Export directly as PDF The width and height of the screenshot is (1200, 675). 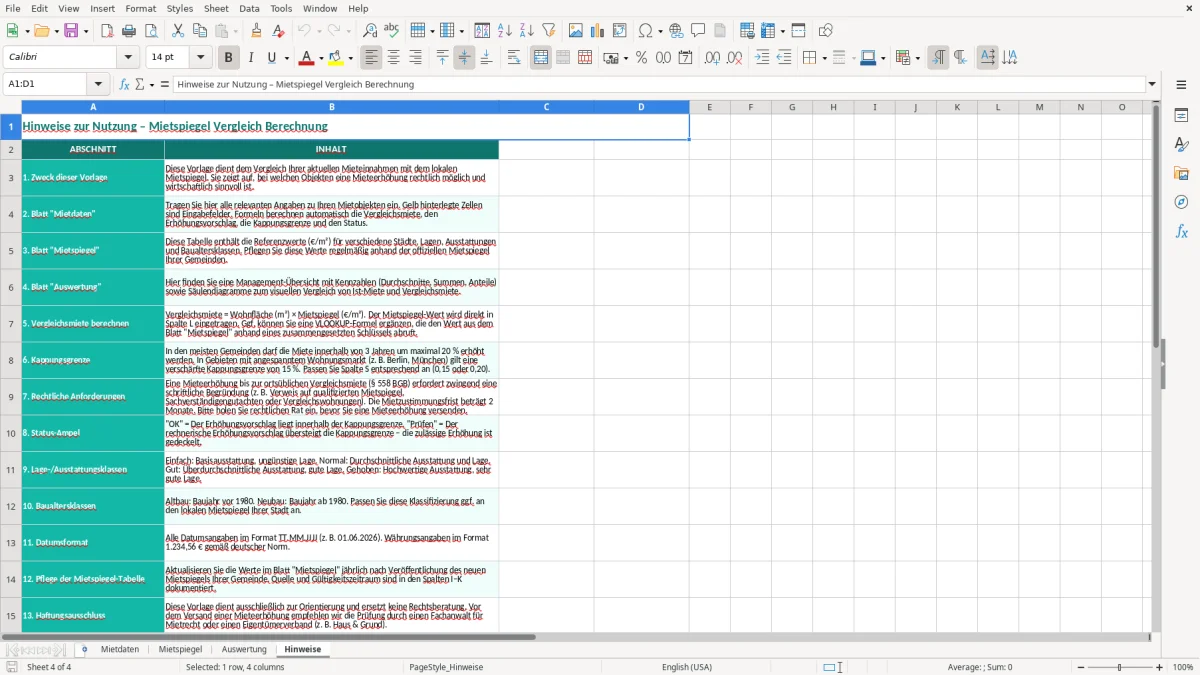coord(106,31)
